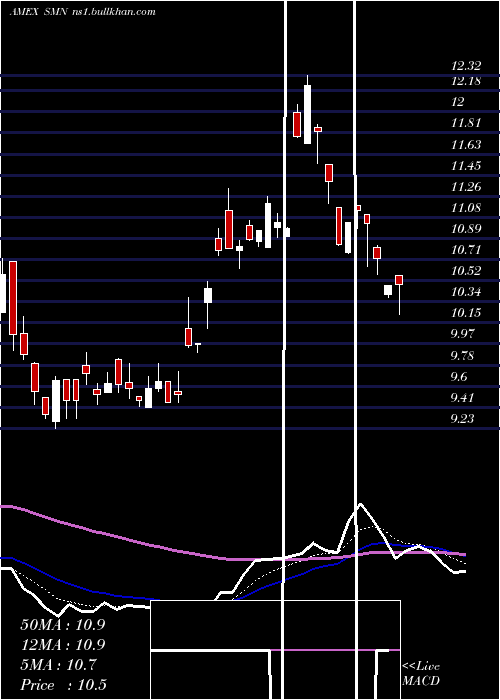
Task: Click the 9.23 price axis label
Action: (x=462, y=419)
